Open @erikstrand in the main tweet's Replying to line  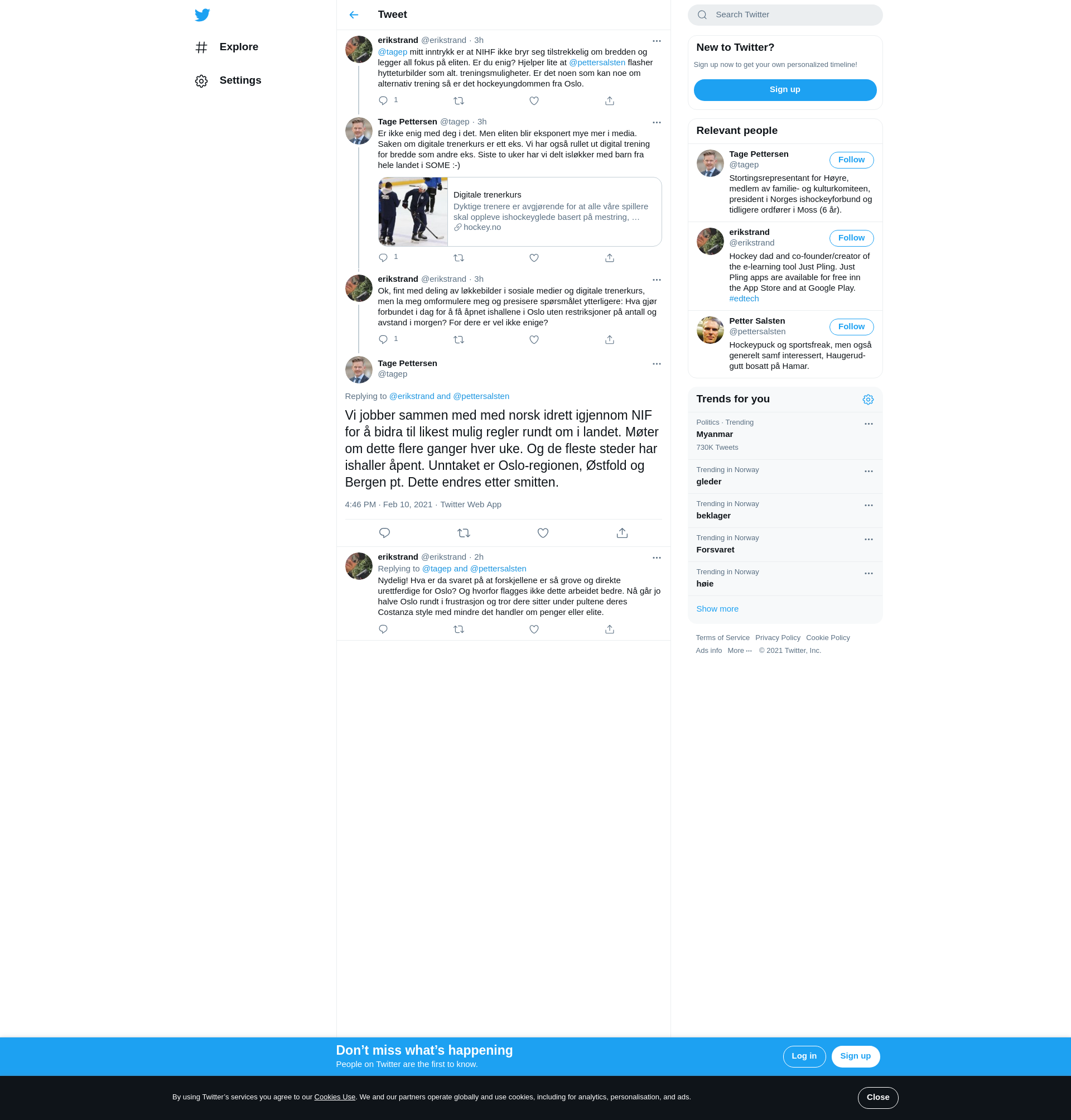pyautogui.click(x=411, y=396)
